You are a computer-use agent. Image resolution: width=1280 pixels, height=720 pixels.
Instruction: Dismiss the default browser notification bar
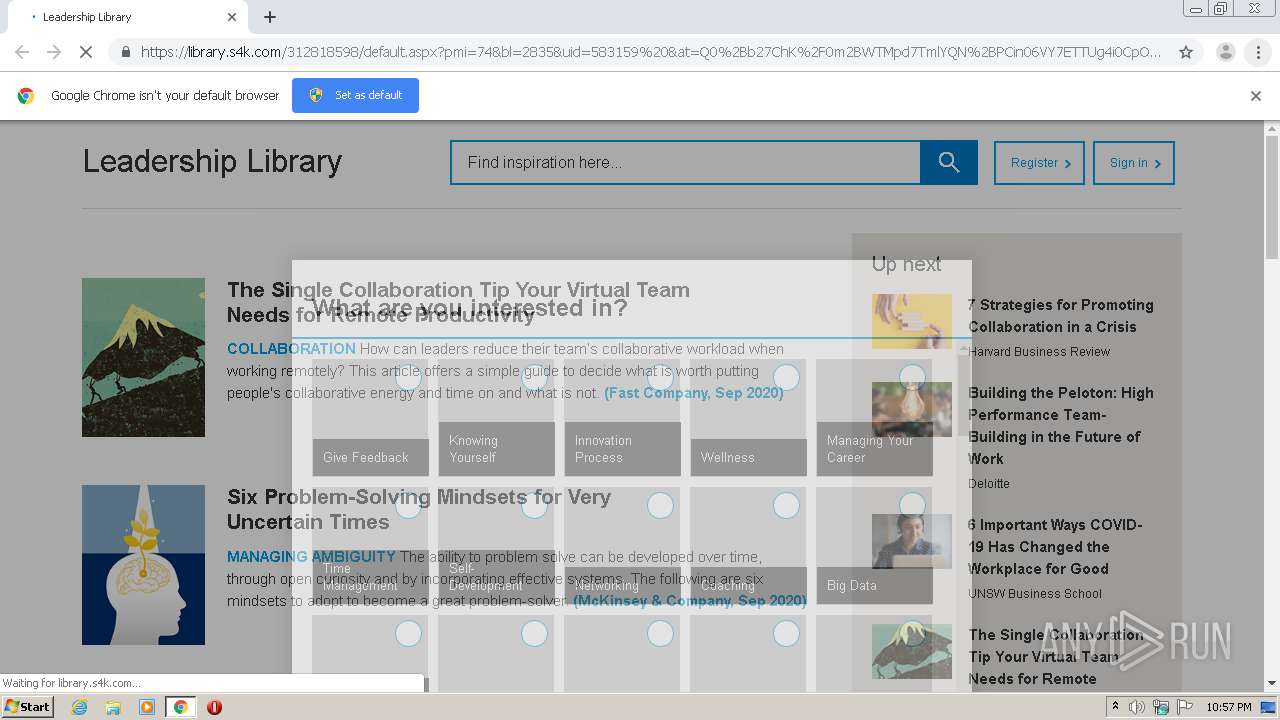[1256, 96]
